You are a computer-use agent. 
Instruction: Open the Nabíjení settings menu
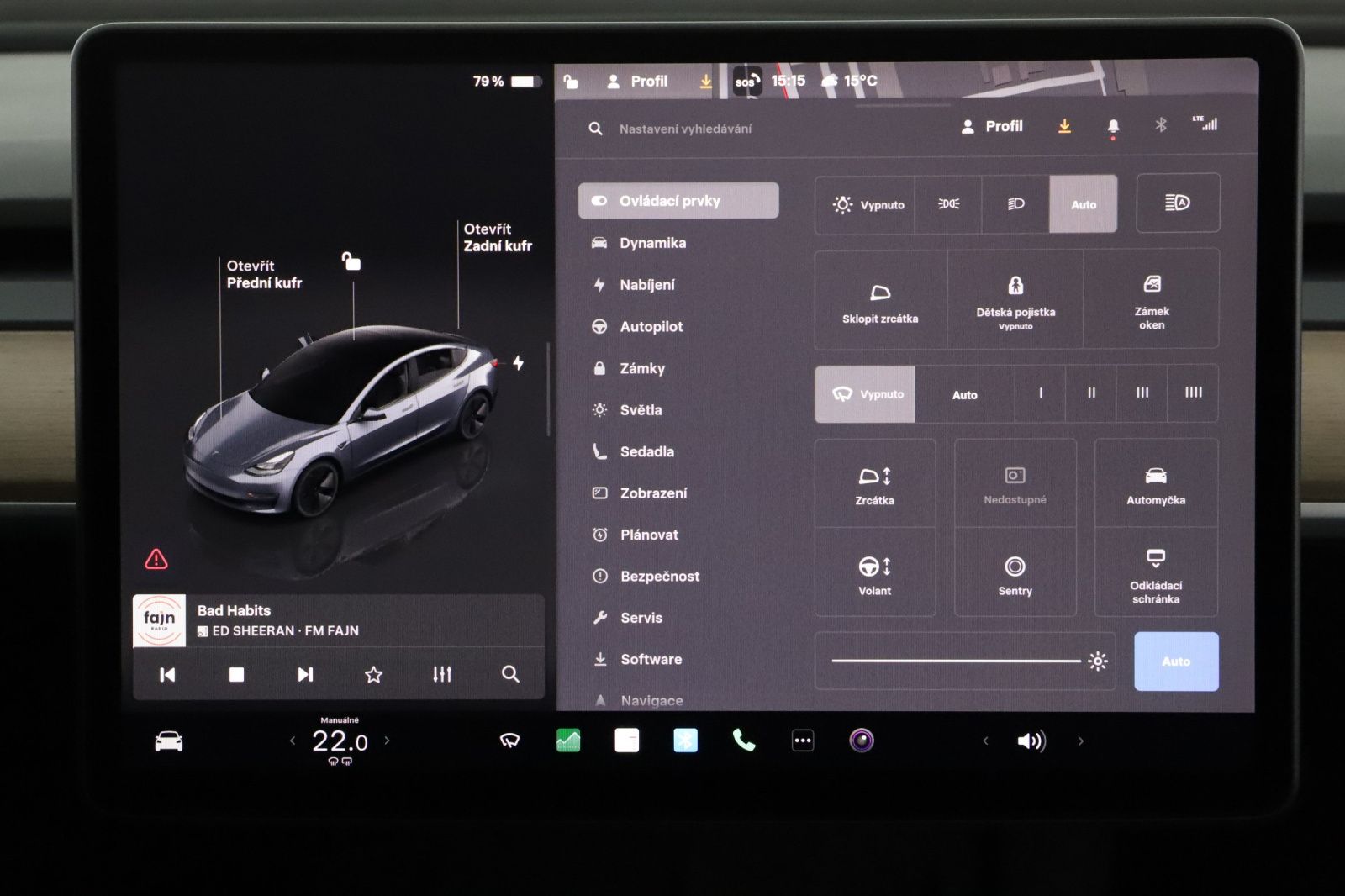(x=646, y=285)
